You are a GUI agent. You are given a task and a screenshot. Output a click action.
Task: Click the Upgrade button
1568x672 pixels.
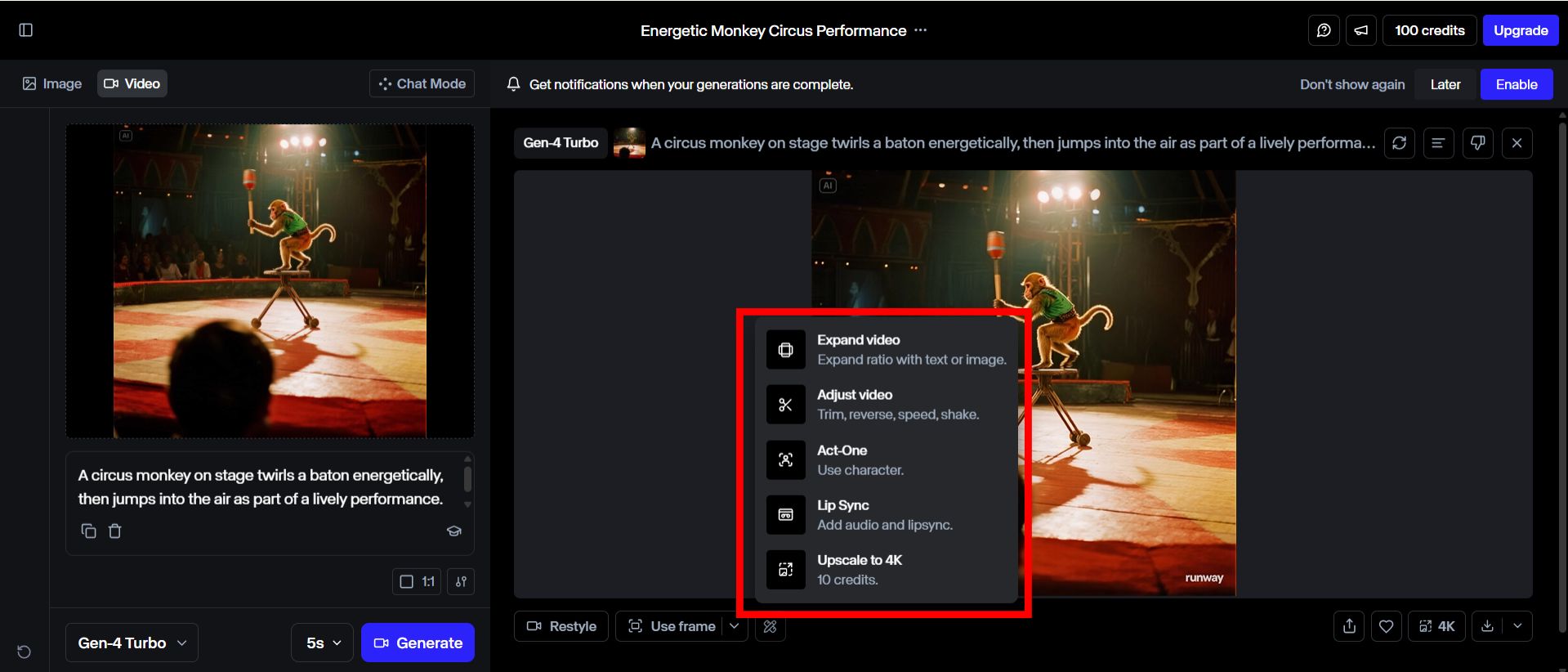tap(1520, 30)
